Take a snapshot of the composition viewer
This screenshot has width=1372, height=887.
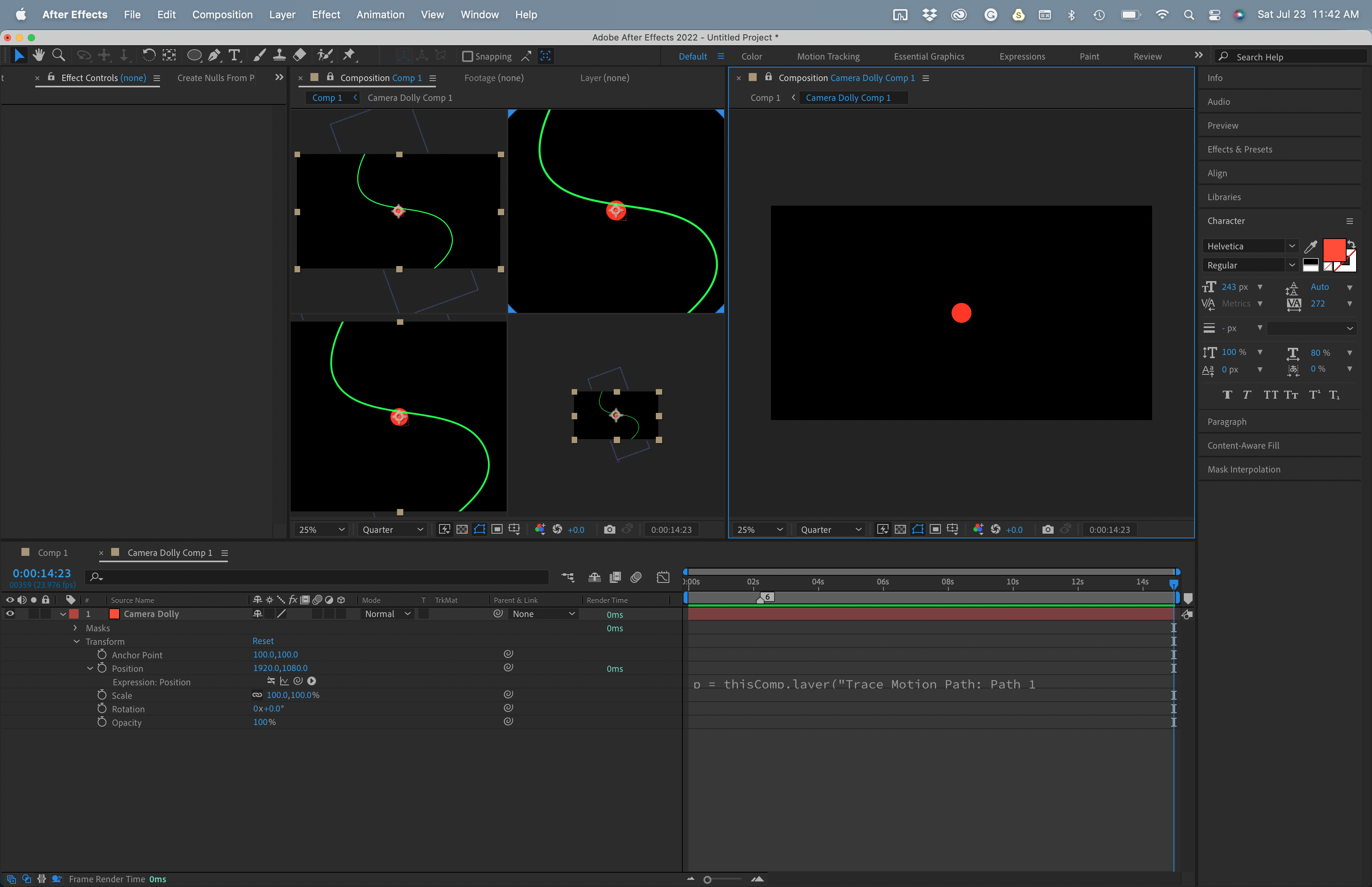[x=610, y=529]
